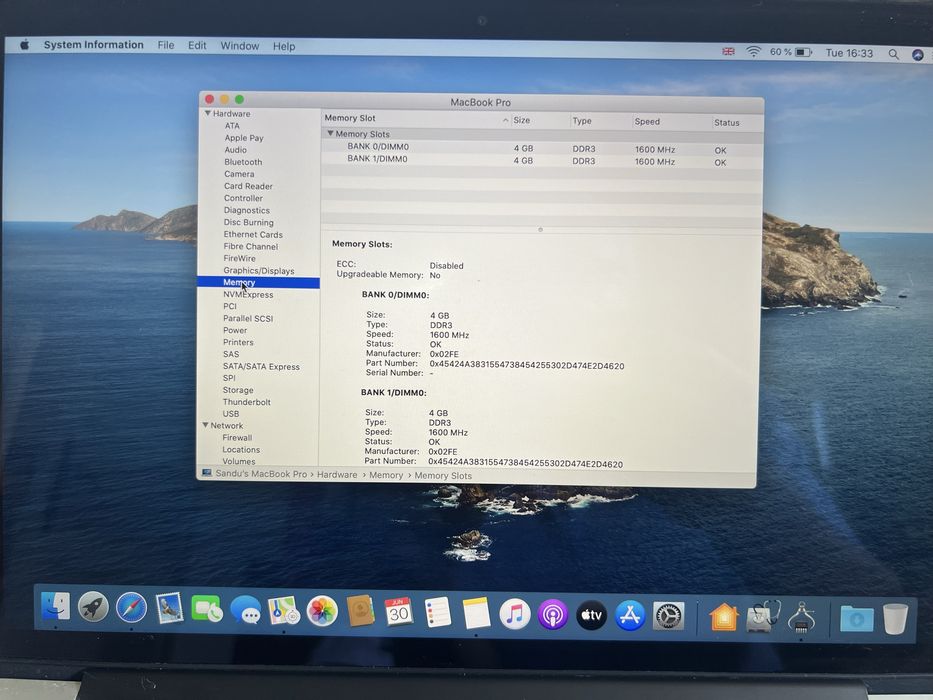Select Bluetooth in the sidebar
Image resolution: width=933 pixels, height=700 pixels.
(x=243, y=162)
